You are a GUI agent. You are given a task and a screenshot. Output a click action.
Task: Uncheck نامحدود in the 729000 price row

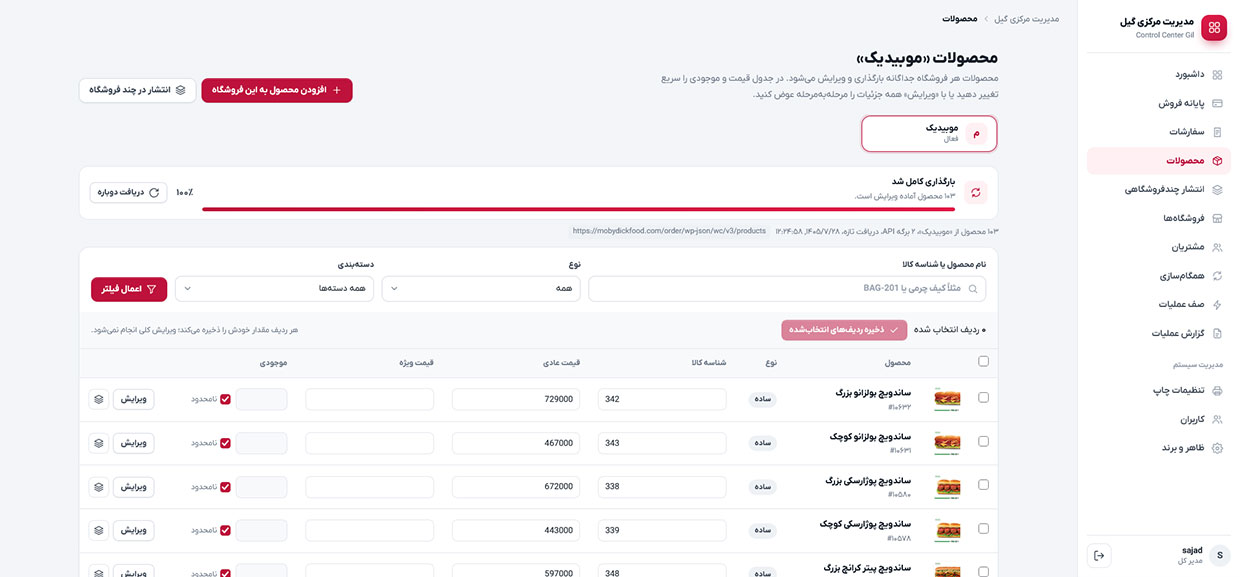(225, 399)
